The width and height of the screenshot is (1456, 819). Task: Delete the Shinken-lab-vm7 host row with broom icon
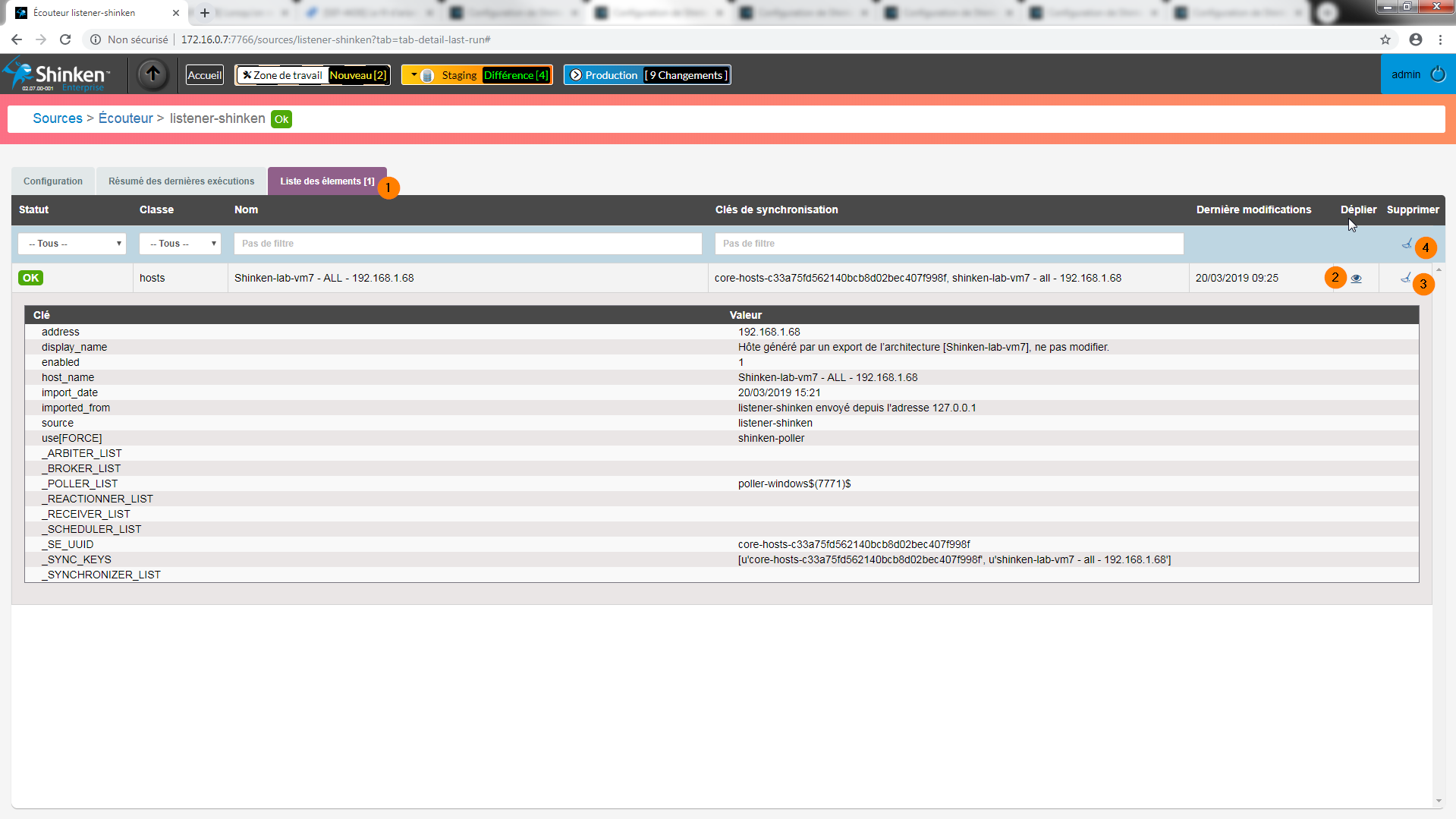tap(1405, 278)
